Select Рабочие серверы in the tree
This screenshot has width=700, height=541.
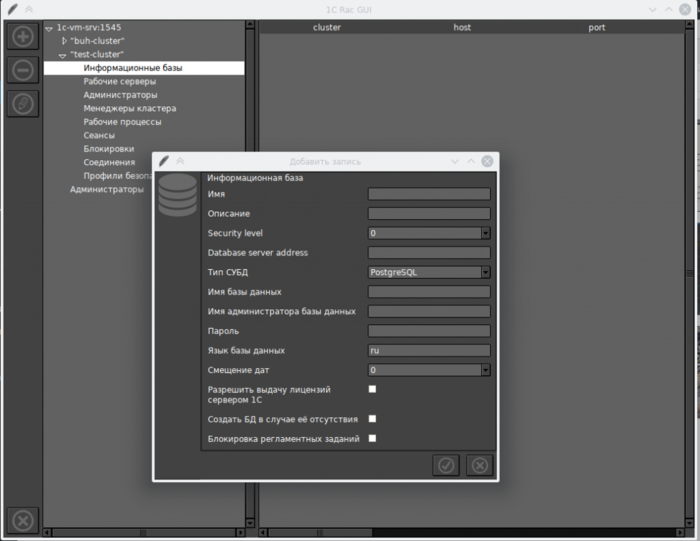point(120,81)
